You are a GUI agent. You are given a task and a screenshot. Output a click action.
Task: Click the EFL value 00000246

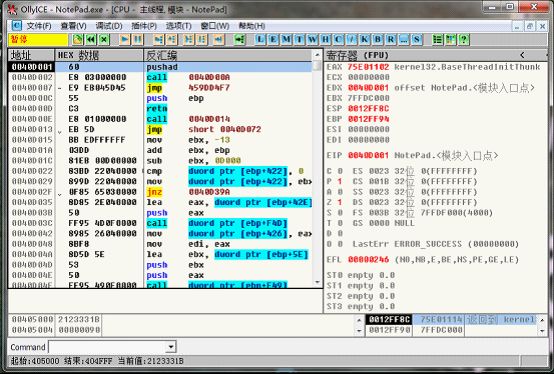pos(368,260)
